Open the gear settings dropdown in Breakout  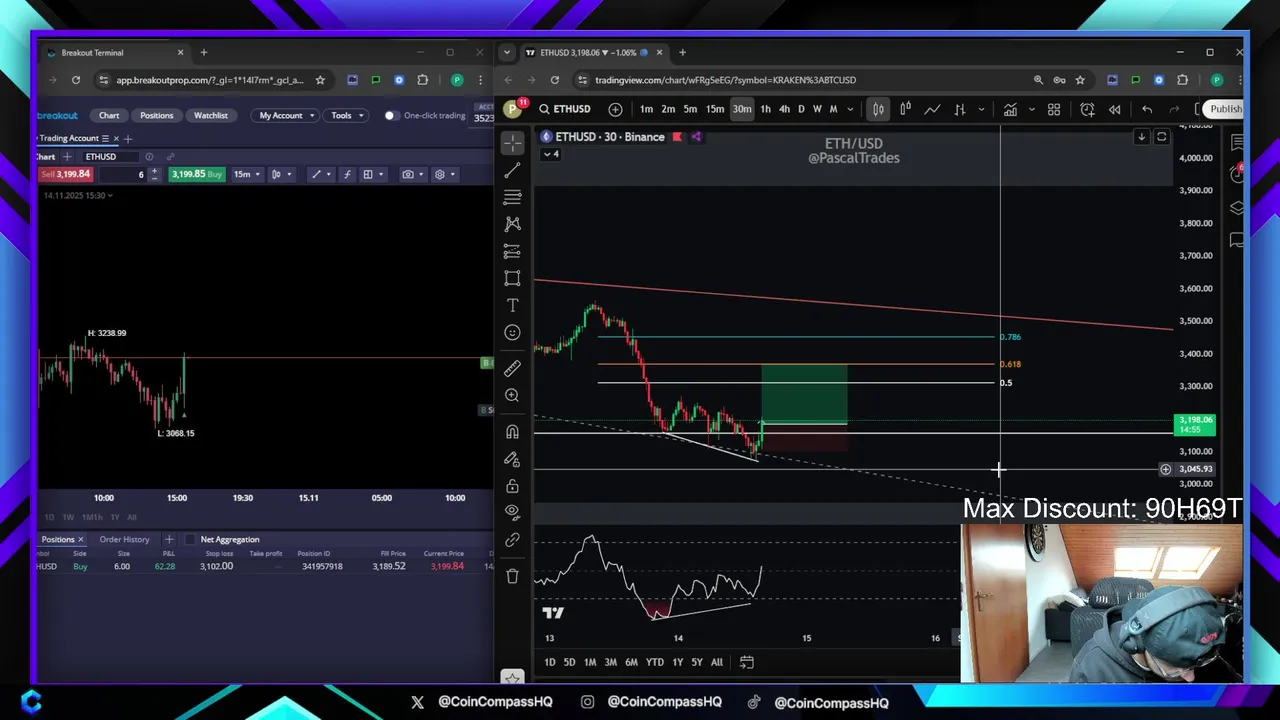click(x=443, y=174)
